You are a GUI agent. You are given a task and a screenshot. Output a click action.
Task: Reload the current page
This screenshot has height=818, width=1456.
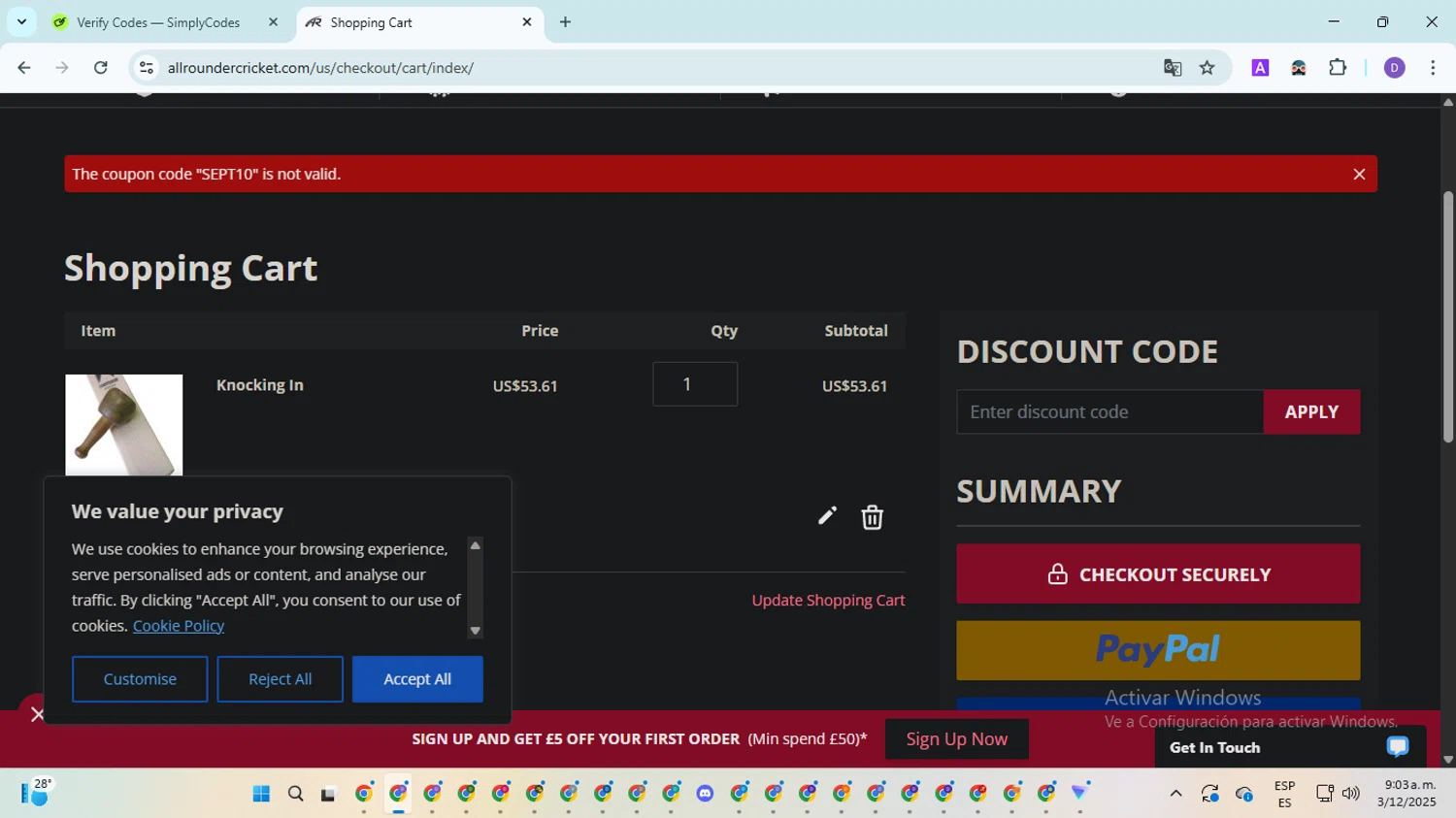point(100,68)
